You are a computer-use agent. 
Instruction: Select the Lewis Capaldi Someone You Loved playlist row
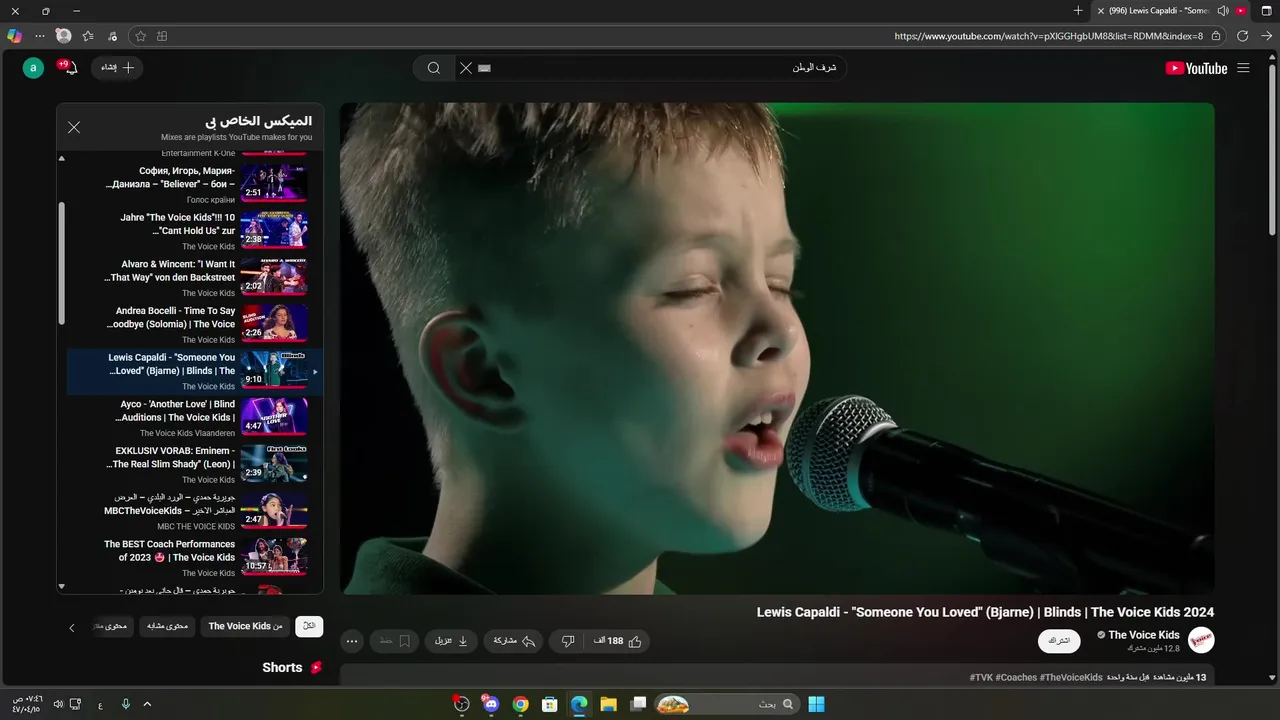click(x=195, y=371)
